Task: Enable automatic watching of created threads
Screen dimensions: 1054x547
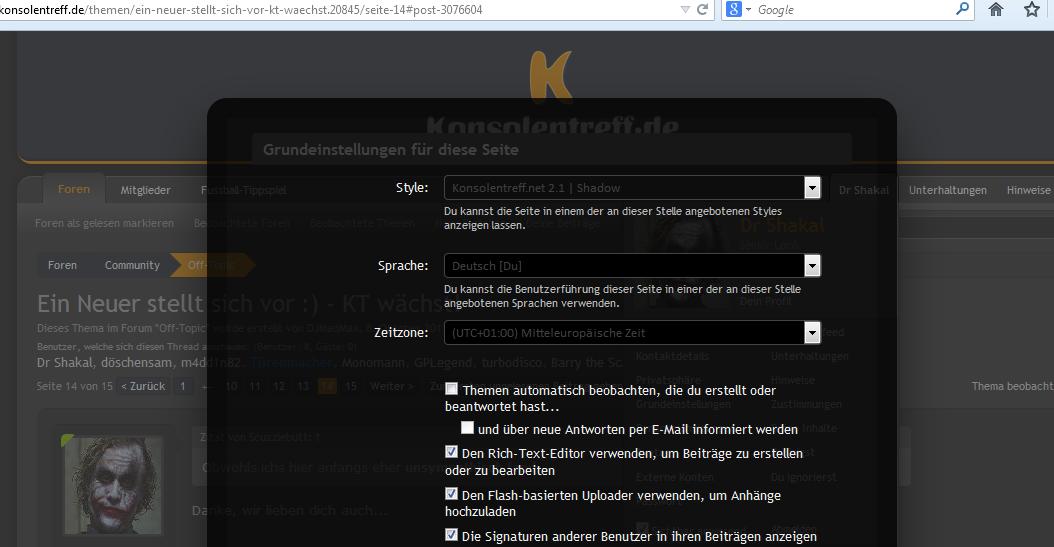Action: click(452, 389)
